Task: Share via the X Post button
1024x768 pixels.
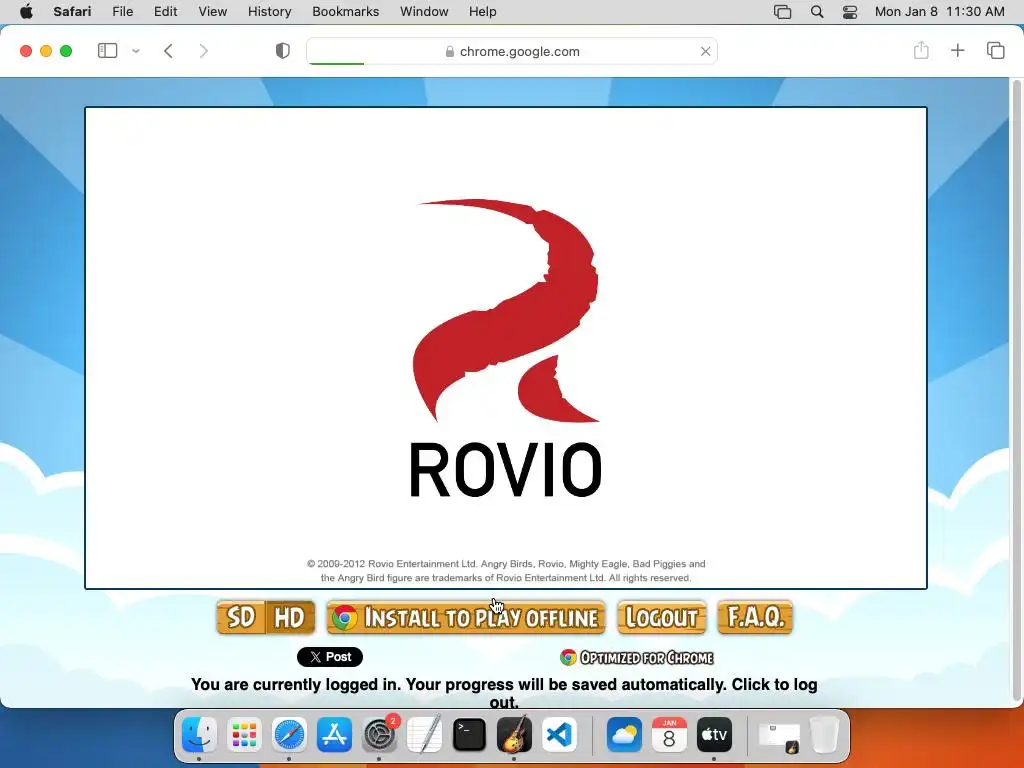Action: pyautogui.click(x=330, y=657)
